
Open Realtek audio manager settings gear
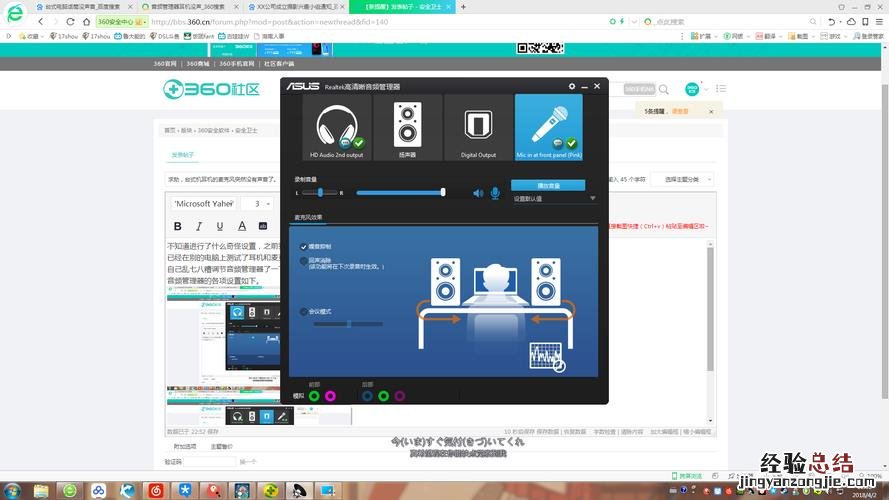[572, 87]
